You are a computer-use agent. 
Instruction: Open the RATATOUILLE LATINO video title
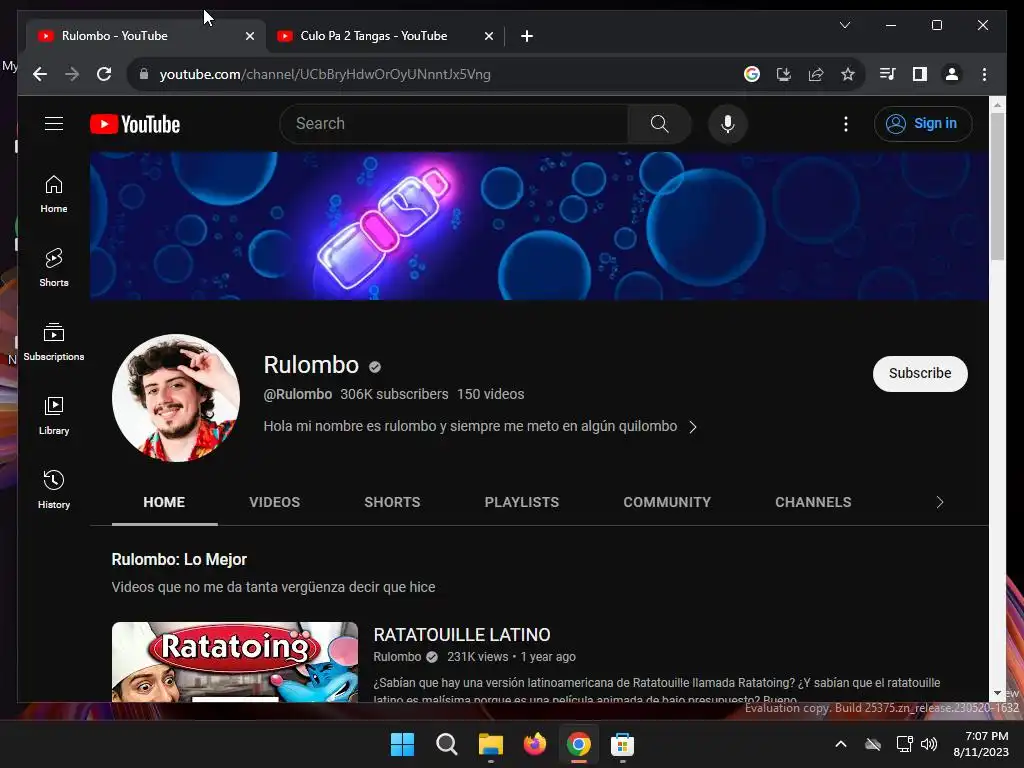[x=462, y=635]
